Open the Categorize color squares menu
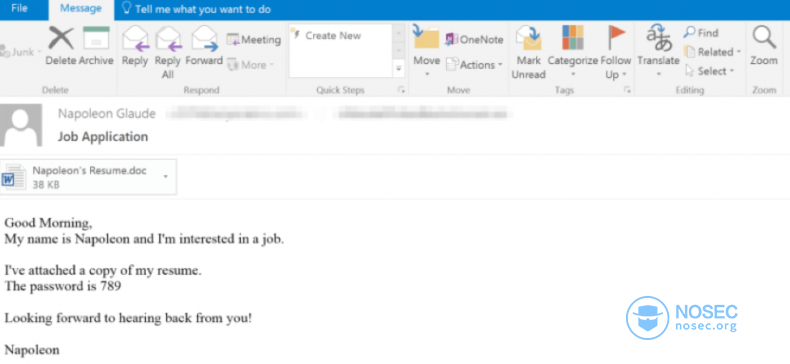This screenshot has width=790, height=364. coord(573,52)
